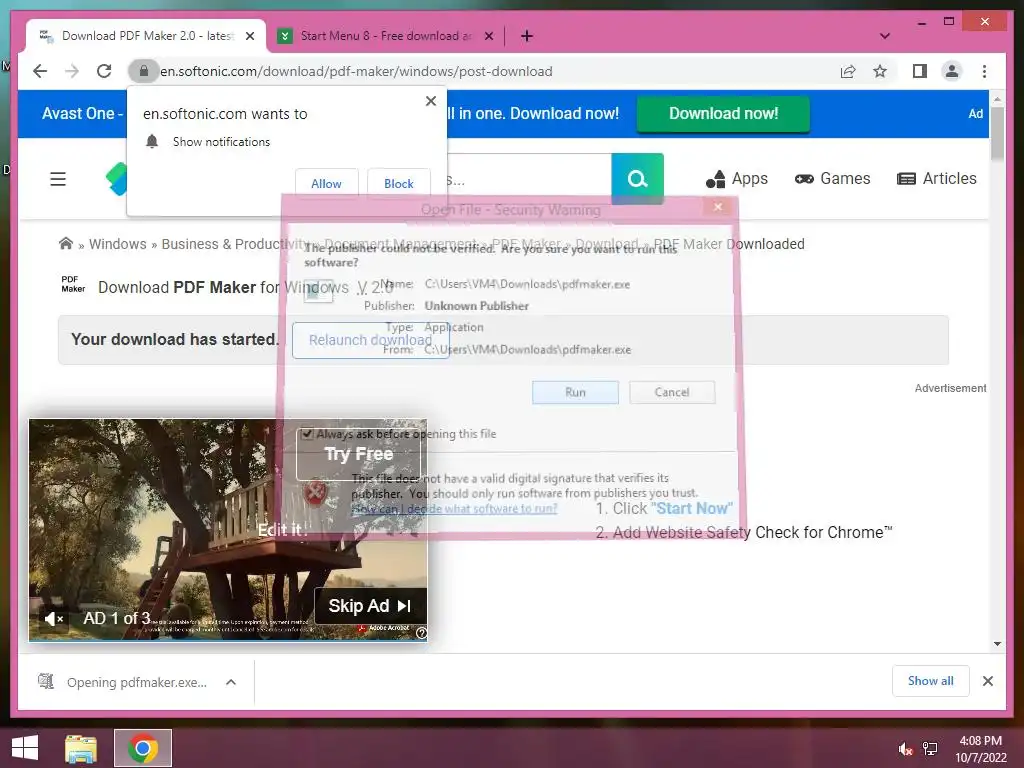Viewport: 1024px width, 768px height.
Task: Click the address bar URL
Action: [x=356, y=71]
